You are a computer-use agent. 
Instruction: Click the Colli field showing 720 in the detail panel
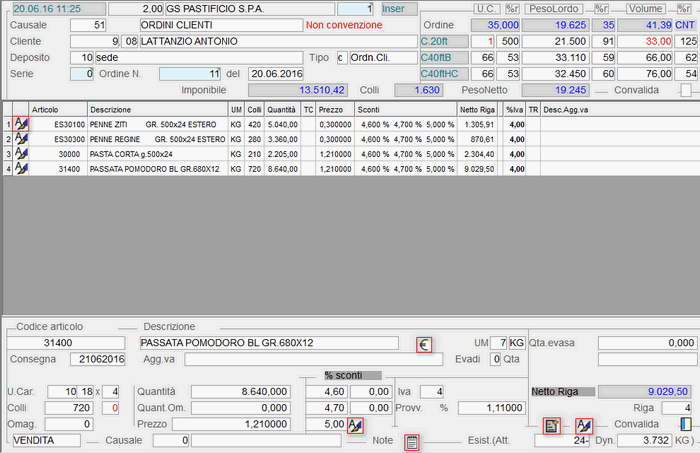(69, 408)
